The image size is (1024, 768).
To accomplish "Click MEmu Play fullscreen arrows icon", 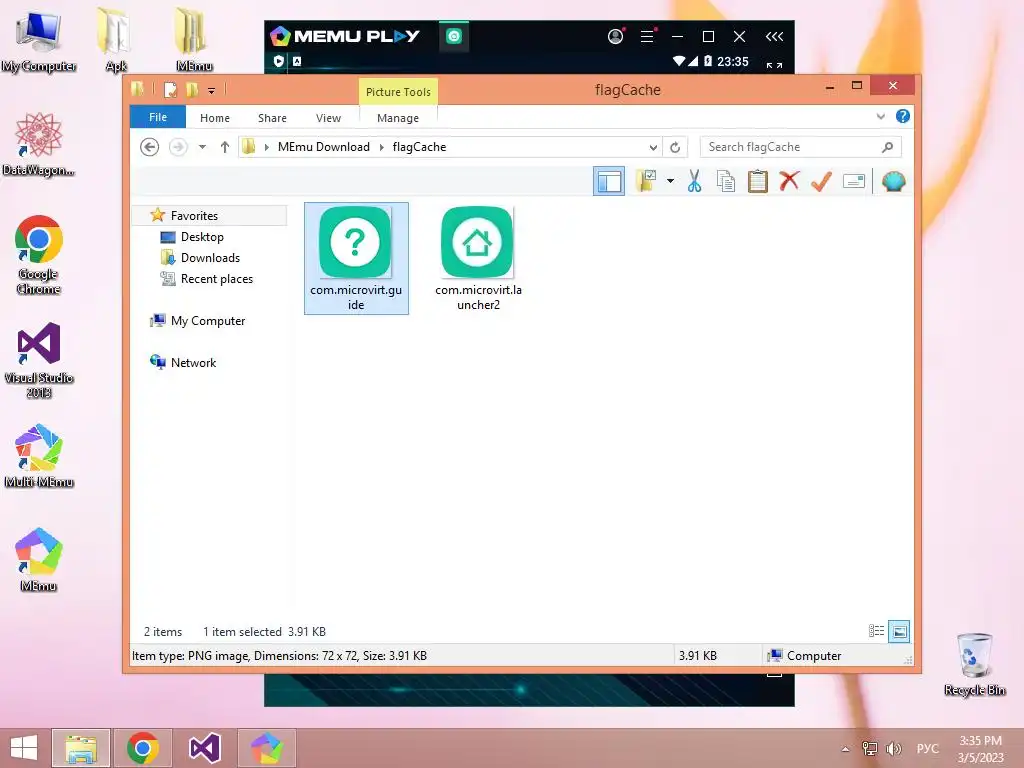I will click(x=775, y=65).
